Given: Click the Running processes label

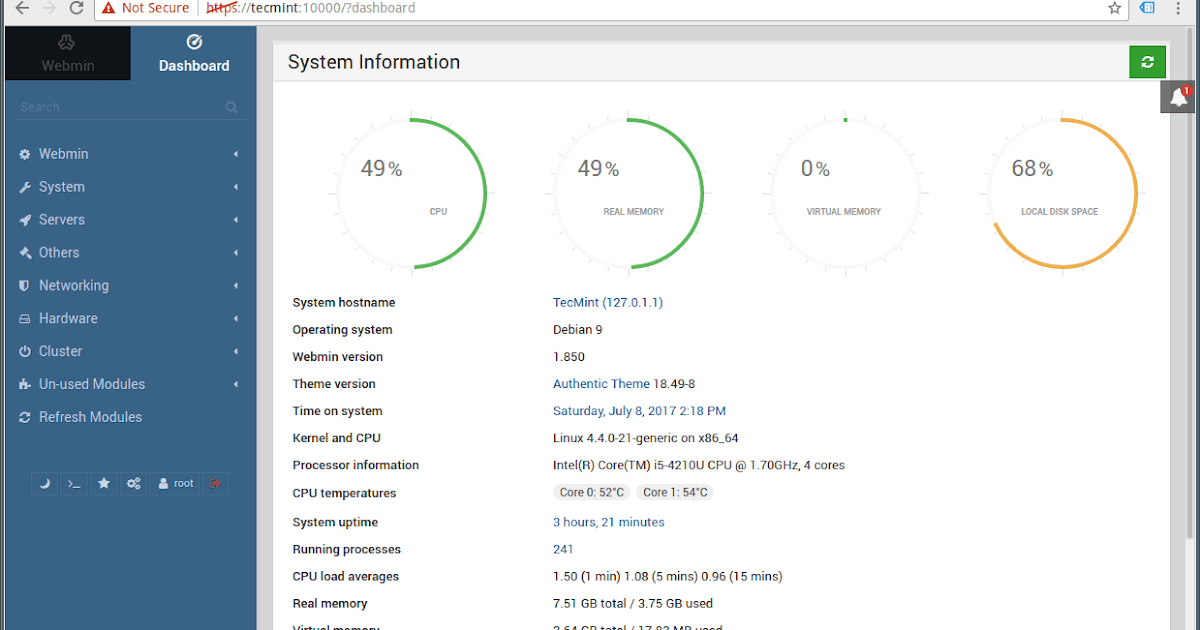Looking at the screenshot, I should 346,549.
